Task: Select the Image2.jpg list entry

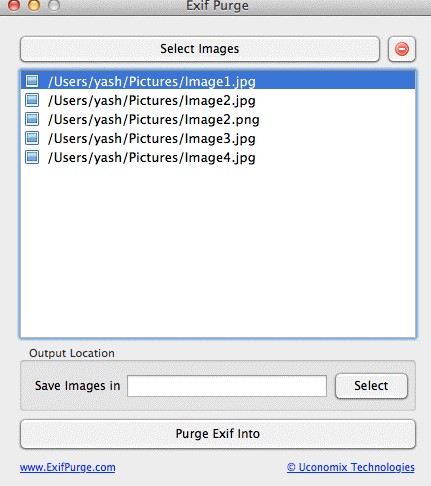Action: (218, 100)
